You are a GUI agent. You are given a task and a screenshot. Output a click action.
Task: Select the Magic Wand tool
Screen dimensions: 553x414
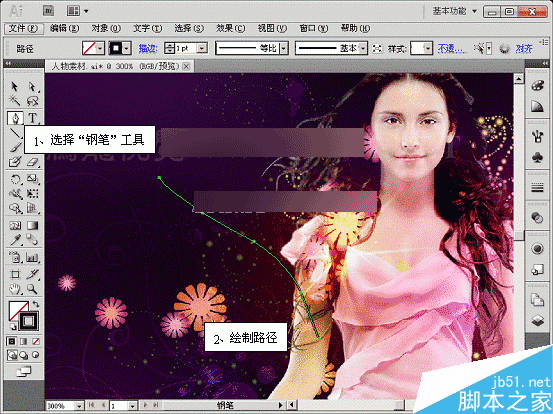click(x=14, y=102)
